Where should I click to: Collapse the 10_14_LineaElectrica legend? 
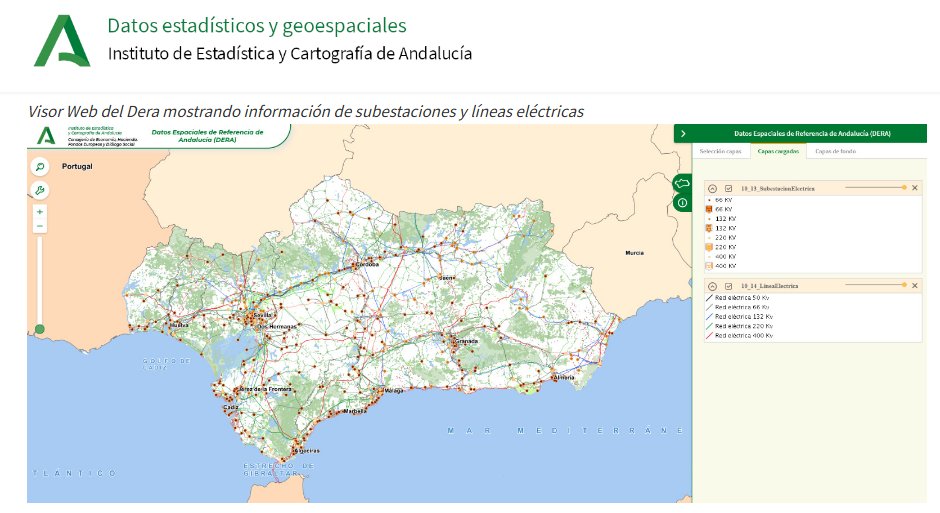click(x=712, y=286)
